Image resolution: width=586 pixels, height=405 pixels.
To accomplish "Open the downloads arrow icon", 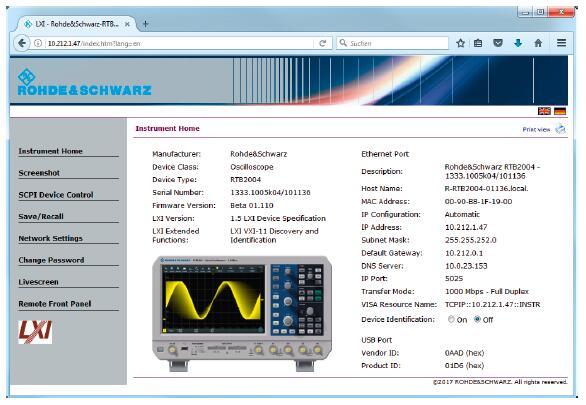I will click(x=518, y=43).
